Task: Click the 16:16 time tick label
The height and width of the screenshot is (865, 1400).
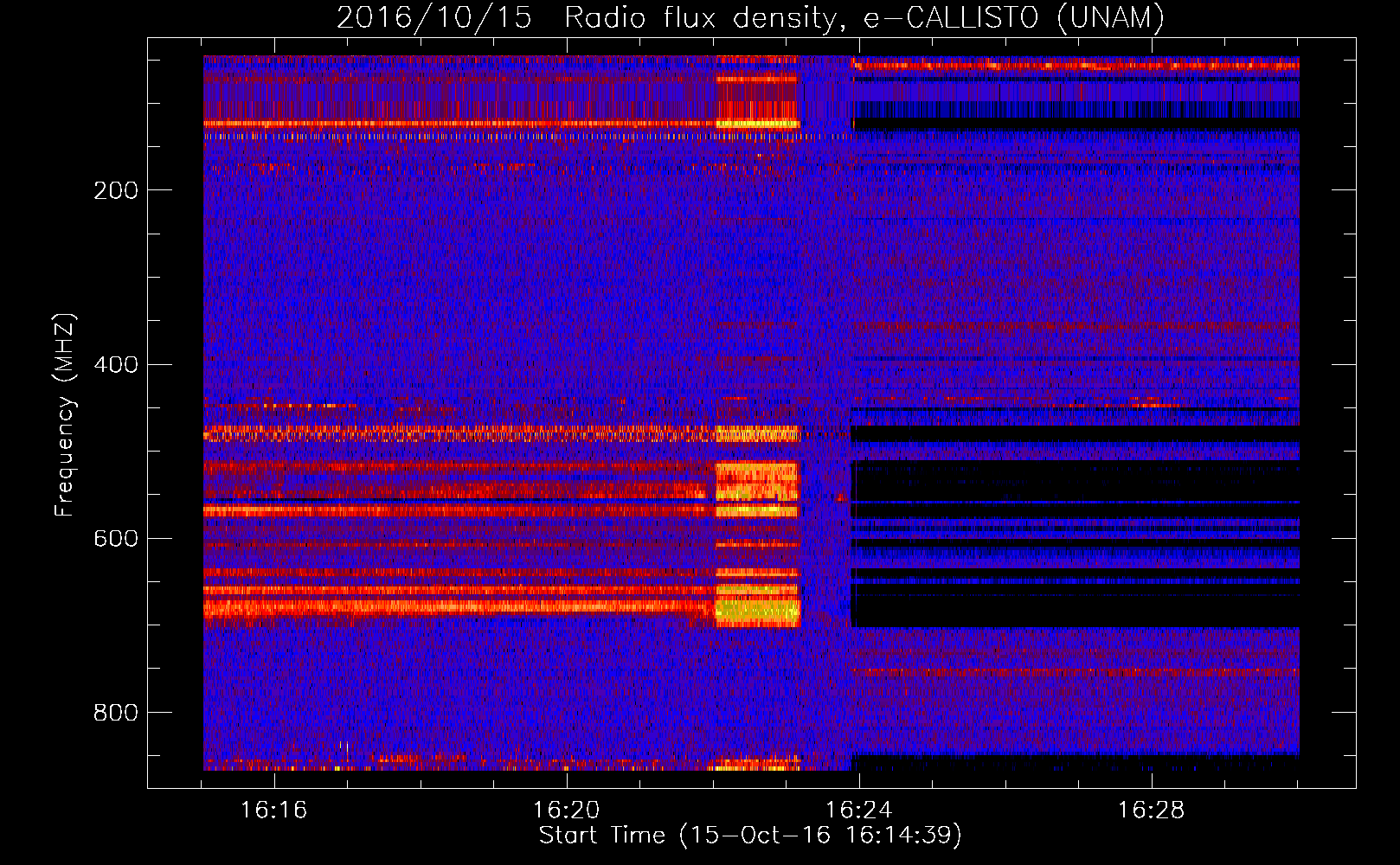Action: pyautogui.click(x=274, y=811)
